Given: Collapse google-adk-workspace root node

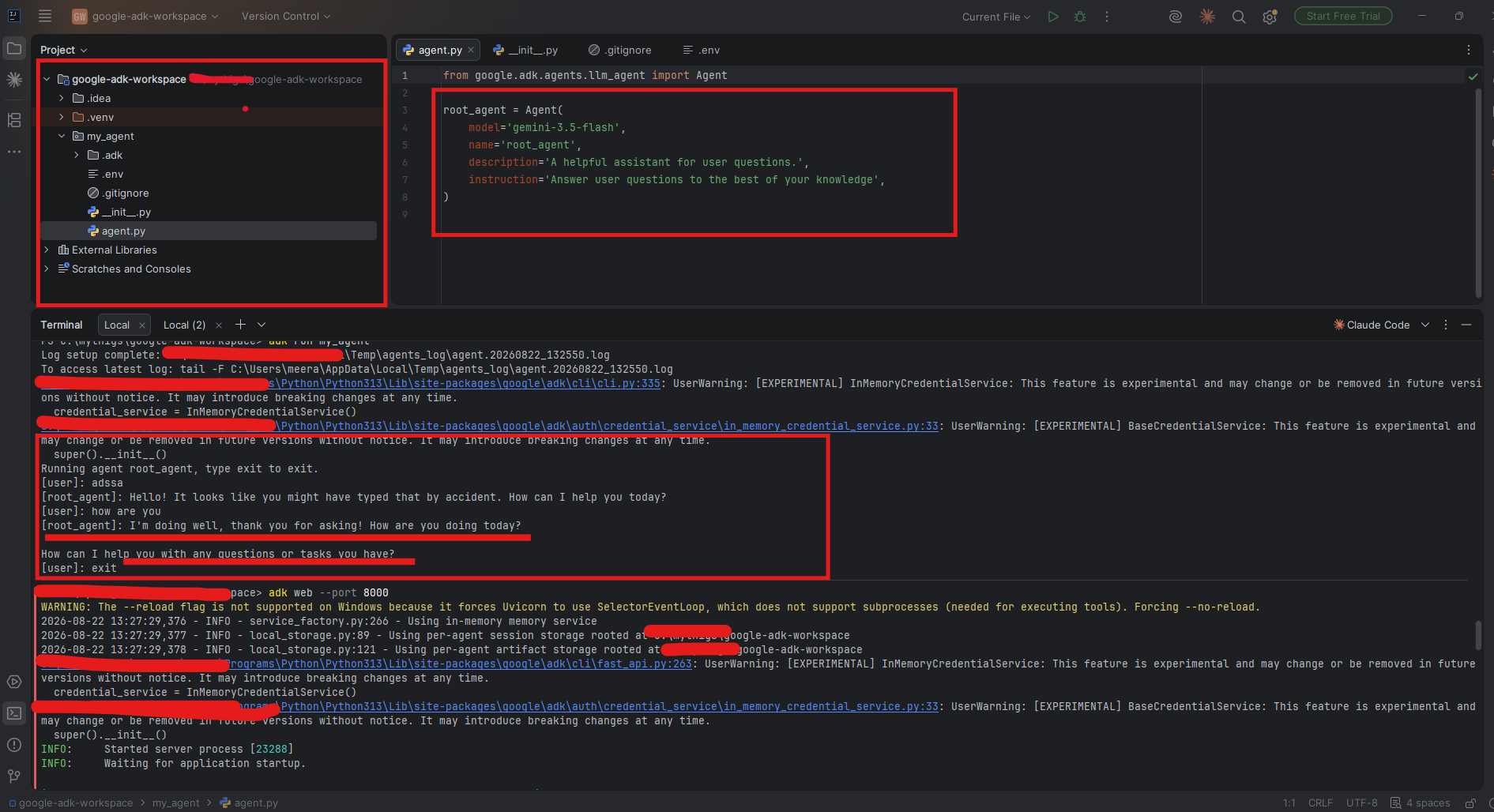Looking at the screenshot, I should [47, 79].
